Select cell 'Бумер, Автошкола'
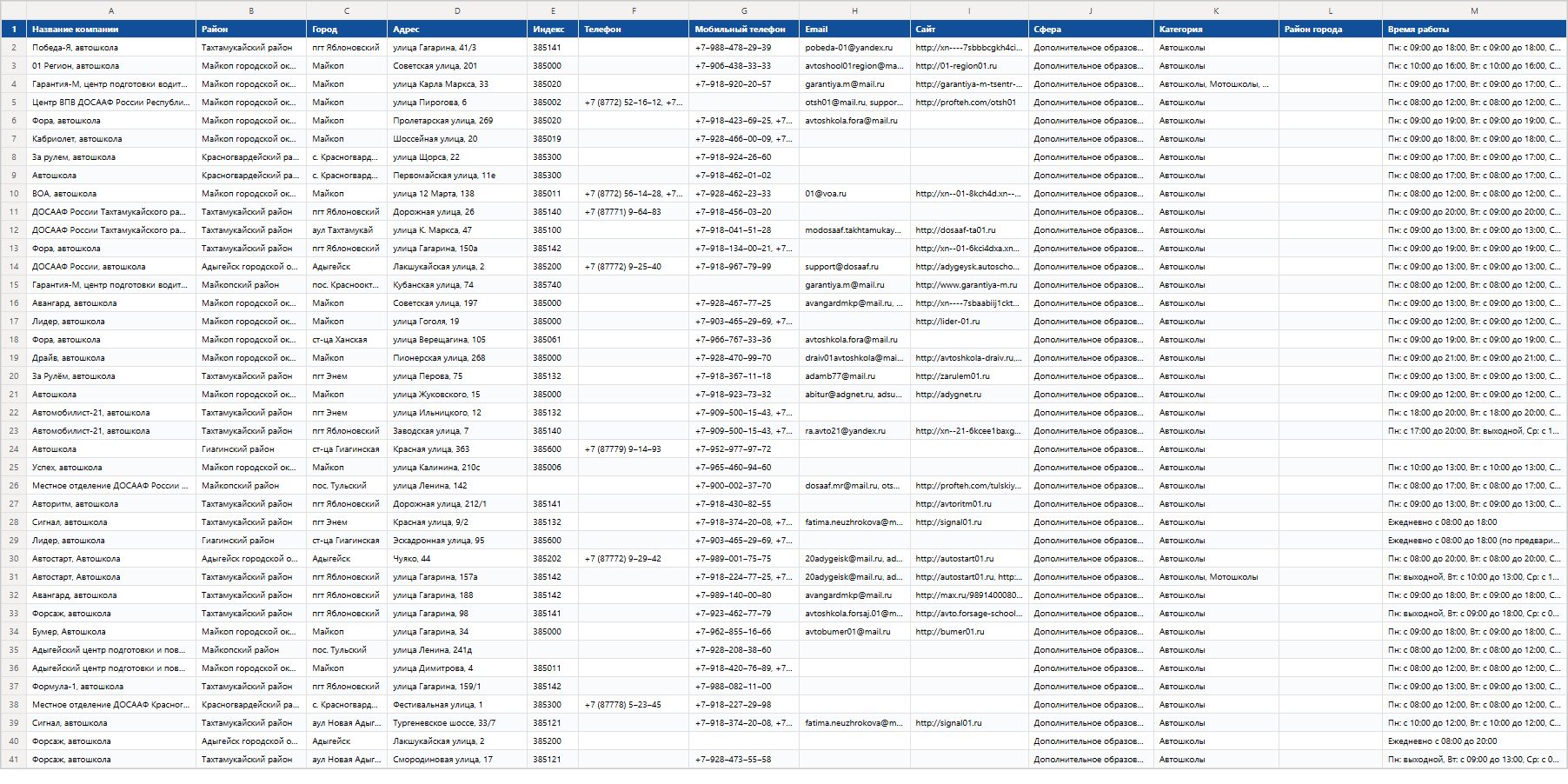The height and width of the screenshot is (784, 1568). click(111, 631)
